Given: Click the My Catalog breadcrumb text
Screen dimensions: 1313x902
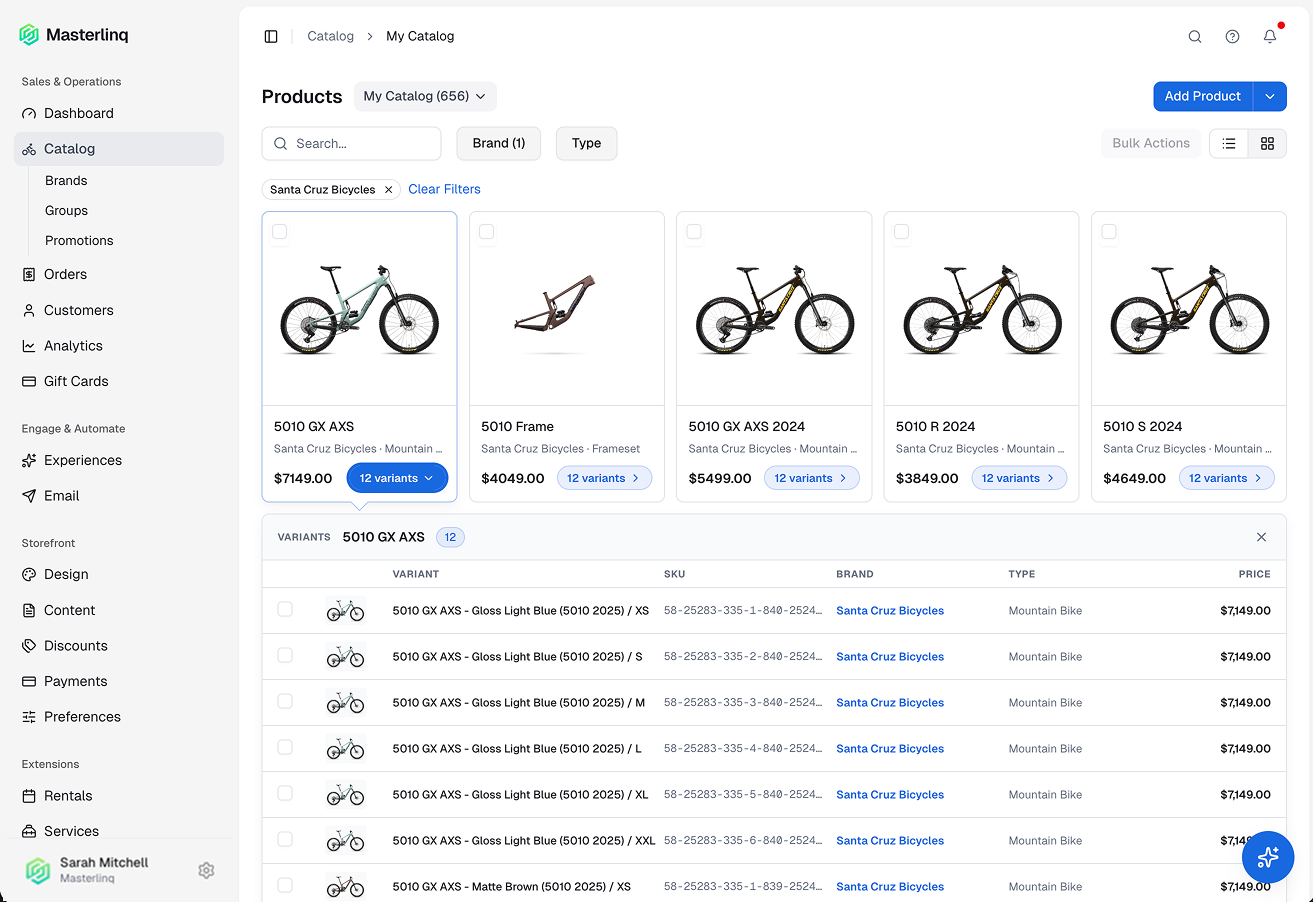Looking at the screenshot, I should point(420,36).
